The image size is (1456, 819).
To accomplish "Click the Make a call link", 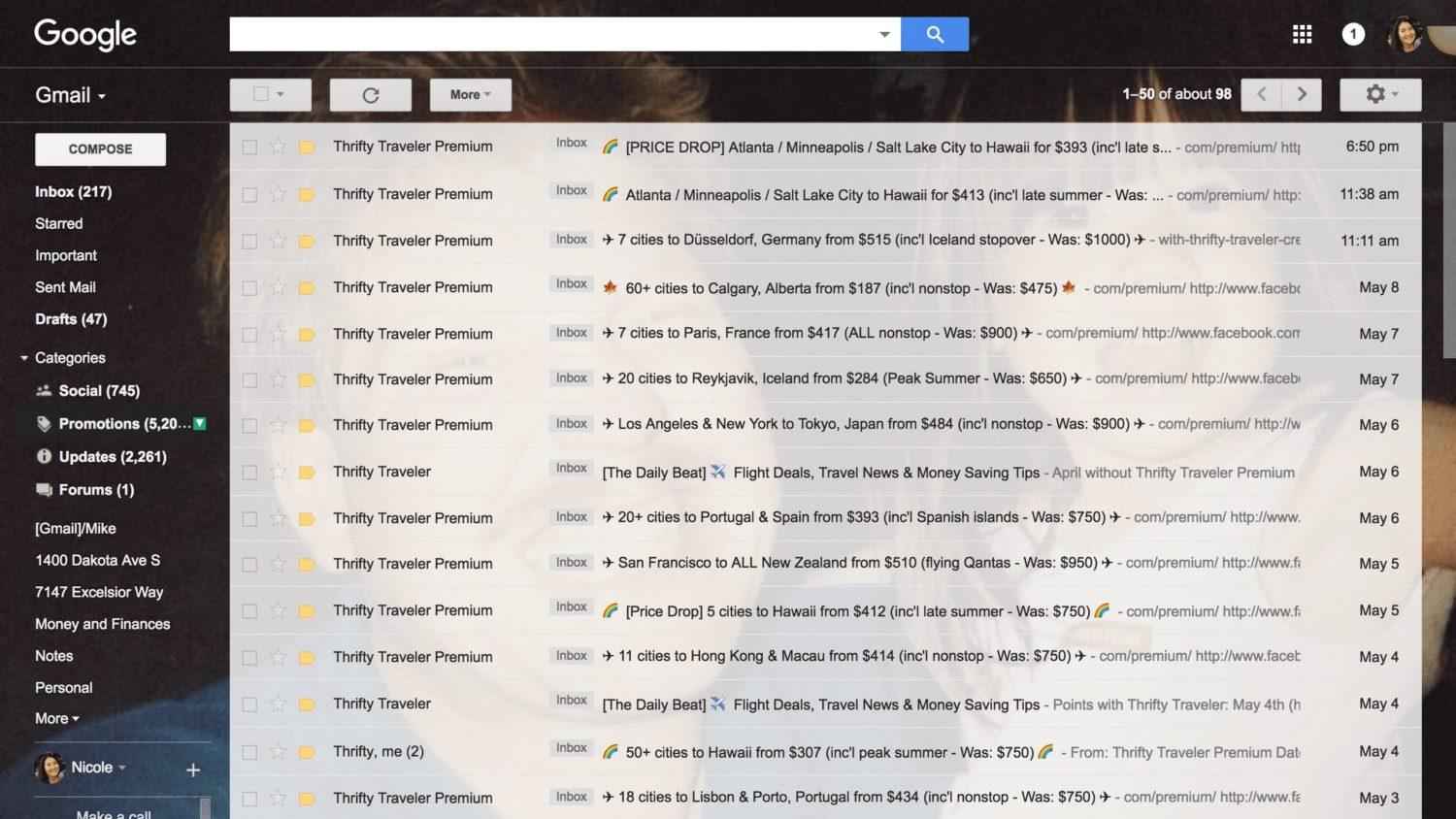I will point(114,814).
